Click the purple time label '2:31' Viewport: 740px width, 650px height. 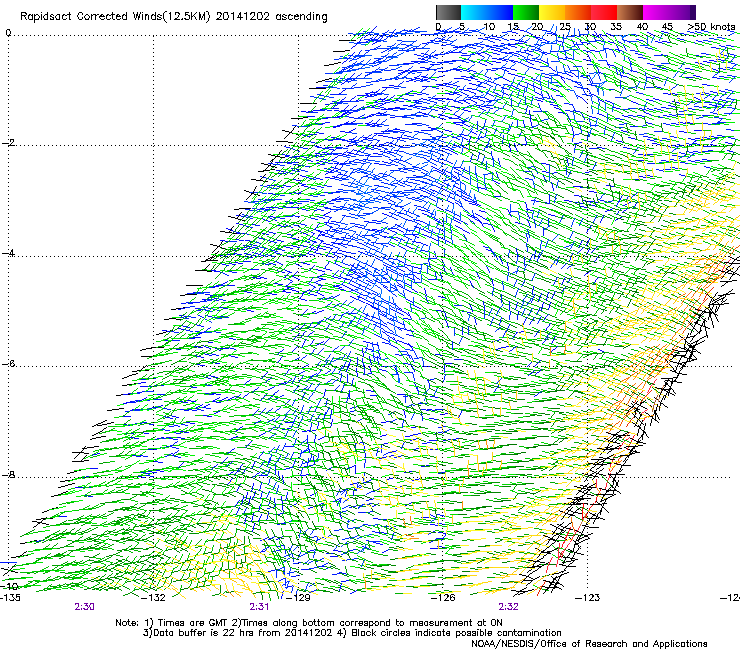pyautogui.click(x=259, y=607)
